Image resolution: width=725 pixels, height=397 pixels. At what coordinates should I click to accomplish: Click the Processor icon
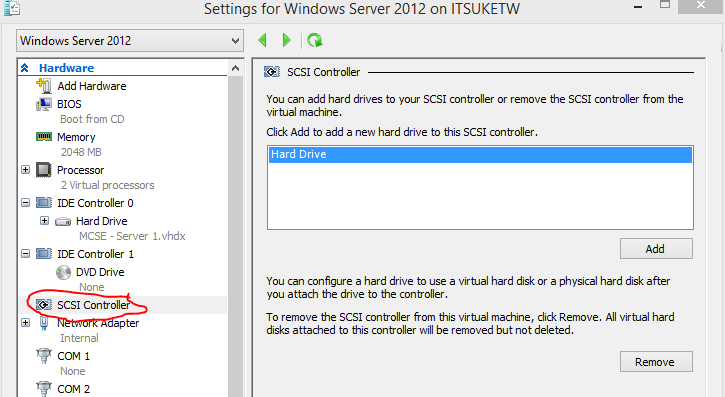click(43, 170)
